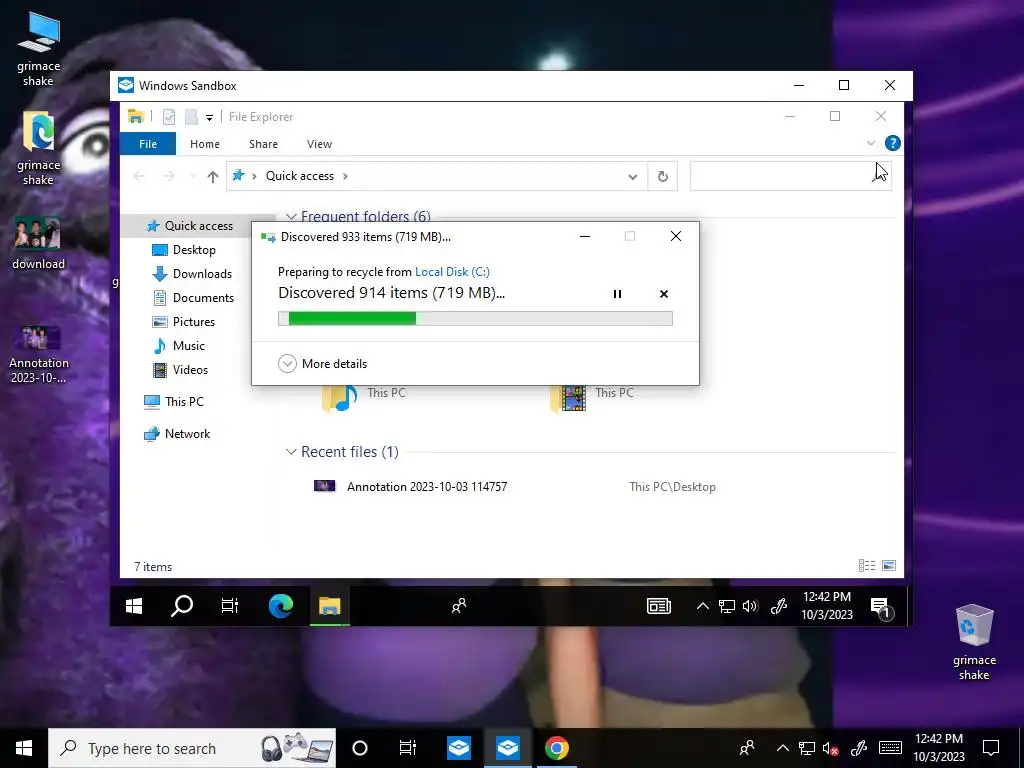The image size is (1024, 768).
Task: Click host Type here to search box
Action: click(192, 748)
